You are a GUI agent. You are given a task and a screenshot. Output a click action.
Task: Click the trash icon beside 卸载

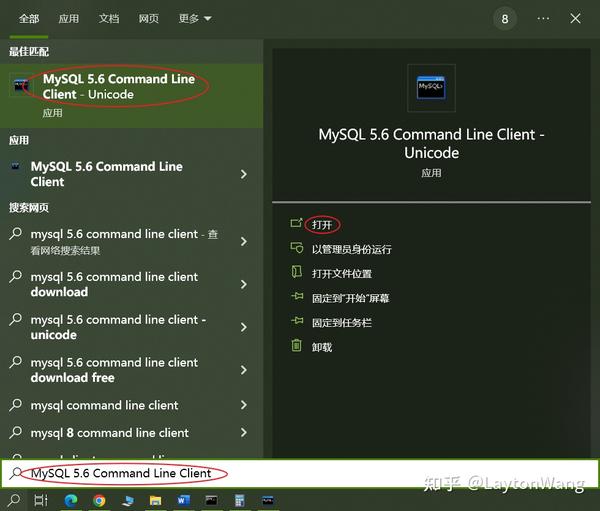tap(297, 345)
